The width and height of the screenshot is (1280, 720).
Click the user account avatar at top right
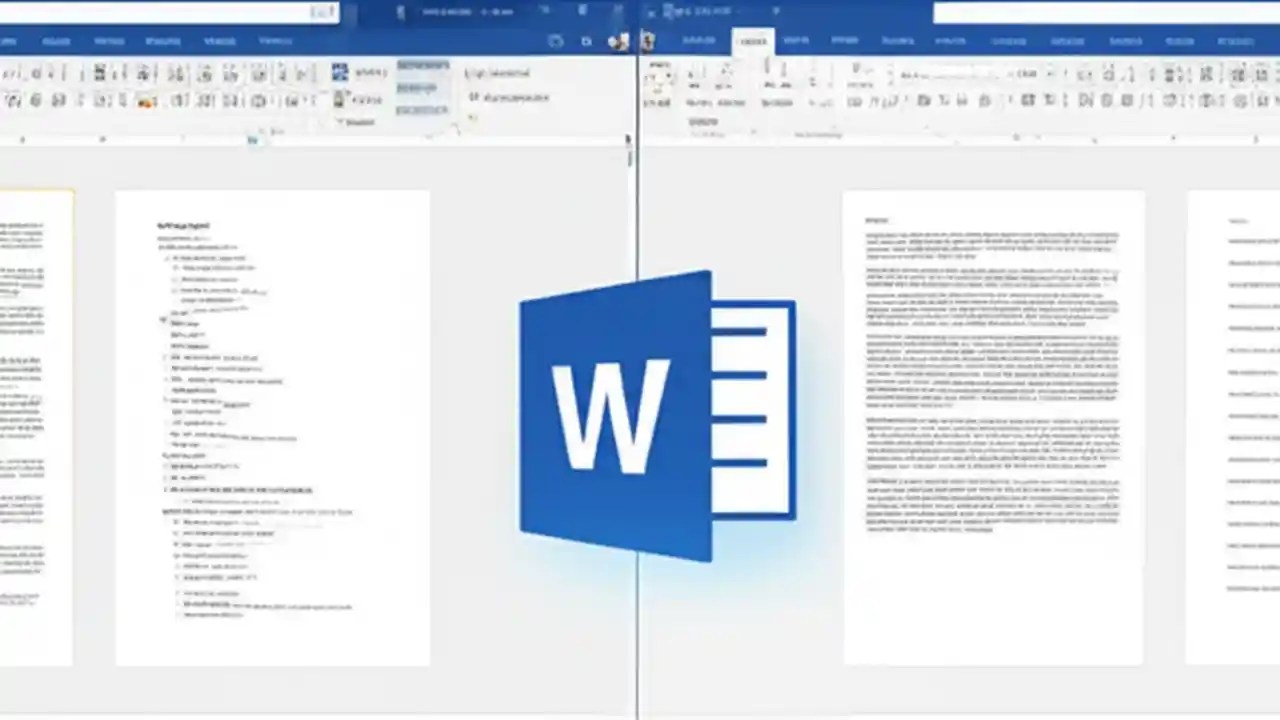tap(648, 41)
